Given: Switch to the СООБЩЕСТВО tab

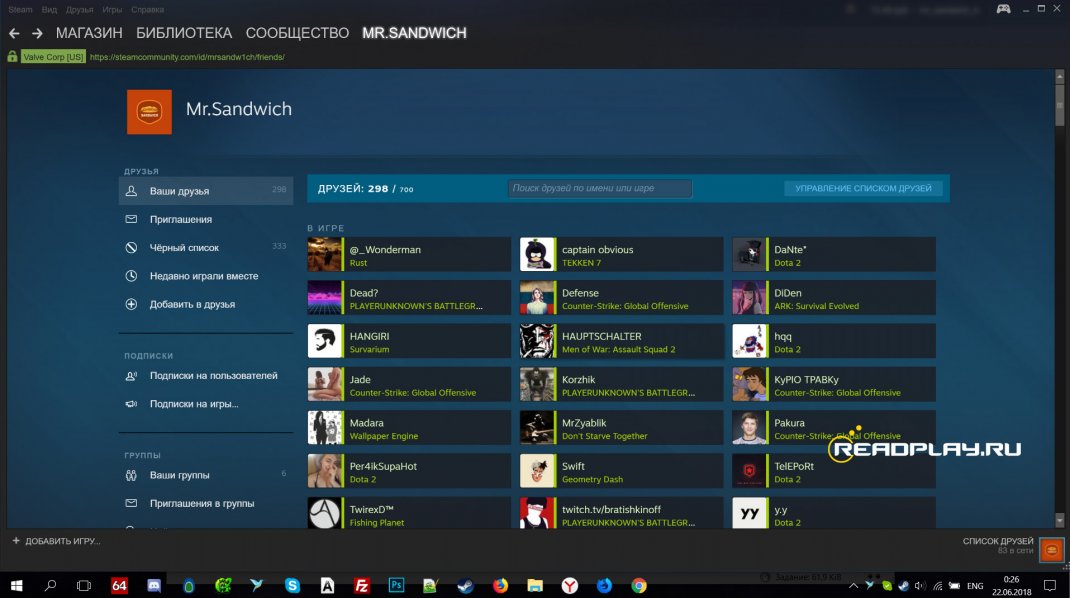Looking at the screenshot, I should tap(298, 33).
